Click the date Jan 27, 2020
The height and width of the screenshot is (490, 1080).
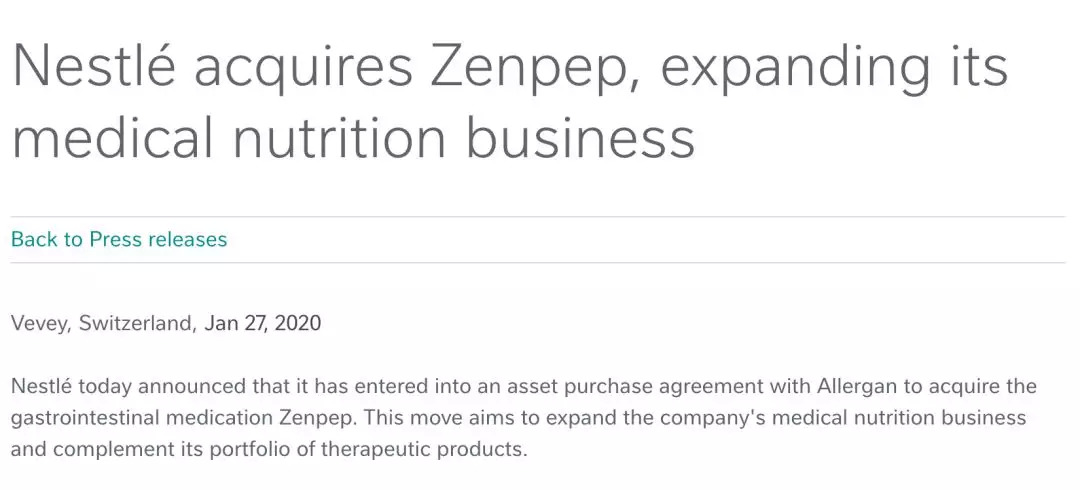263,324
